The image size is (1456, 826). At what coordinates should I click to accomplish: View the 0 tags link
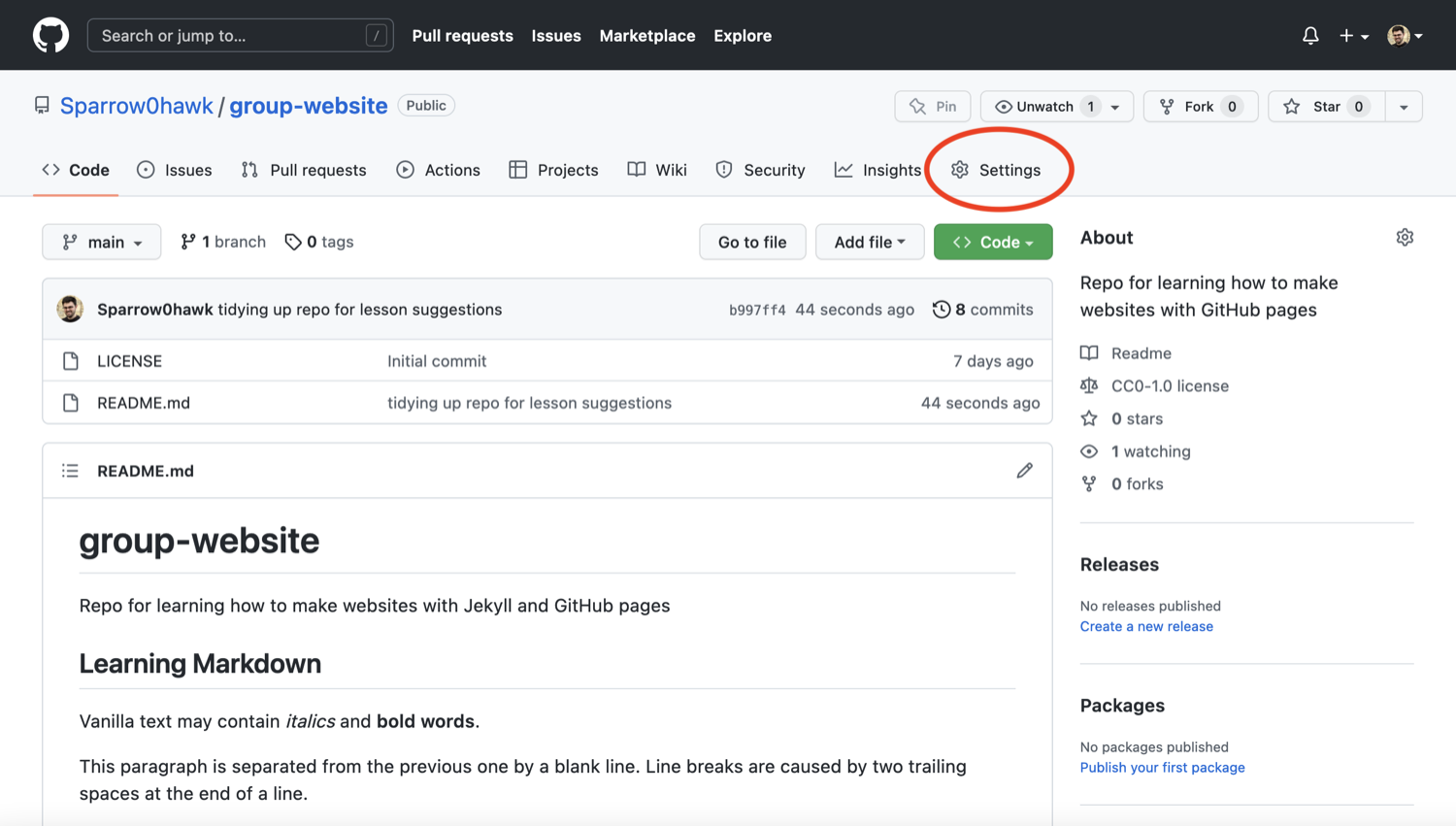click(319, 242)
